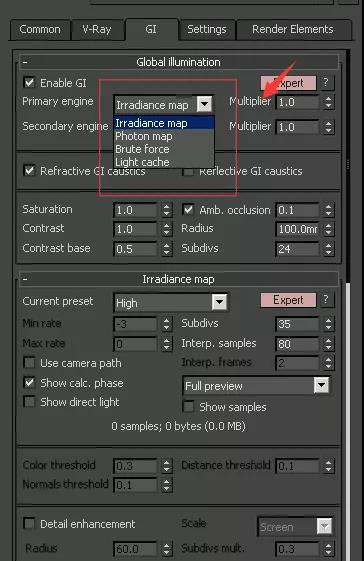Choose Light cache from the engine list
The image size is (364, 561).
164,162
